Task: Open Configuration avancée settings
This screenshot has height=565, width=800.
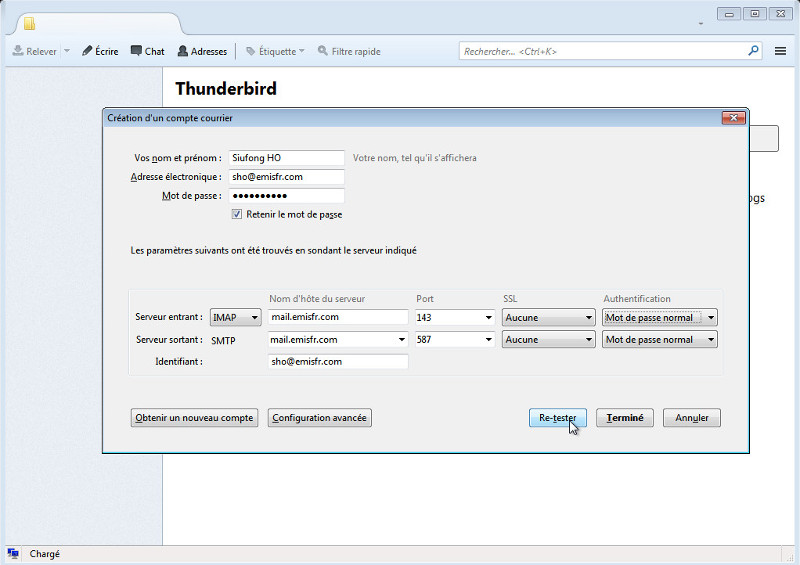Action: pyautogui.click(x=320, y=418)
